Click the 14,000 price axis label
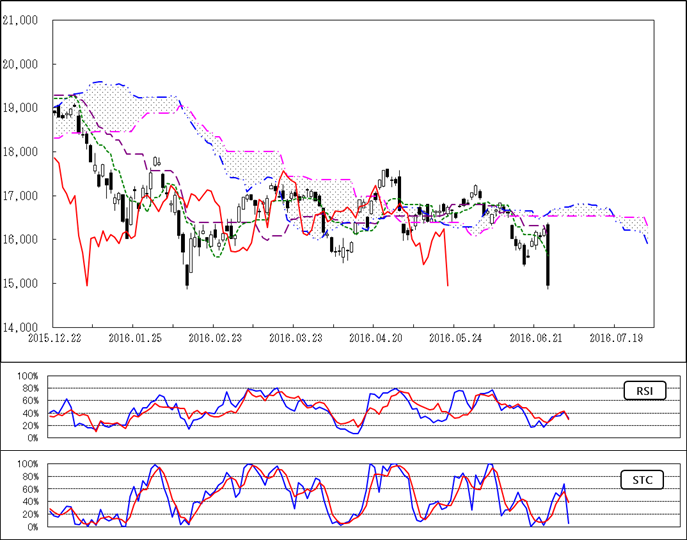Viewport: 687px width, 540px height. click(20, 328)
